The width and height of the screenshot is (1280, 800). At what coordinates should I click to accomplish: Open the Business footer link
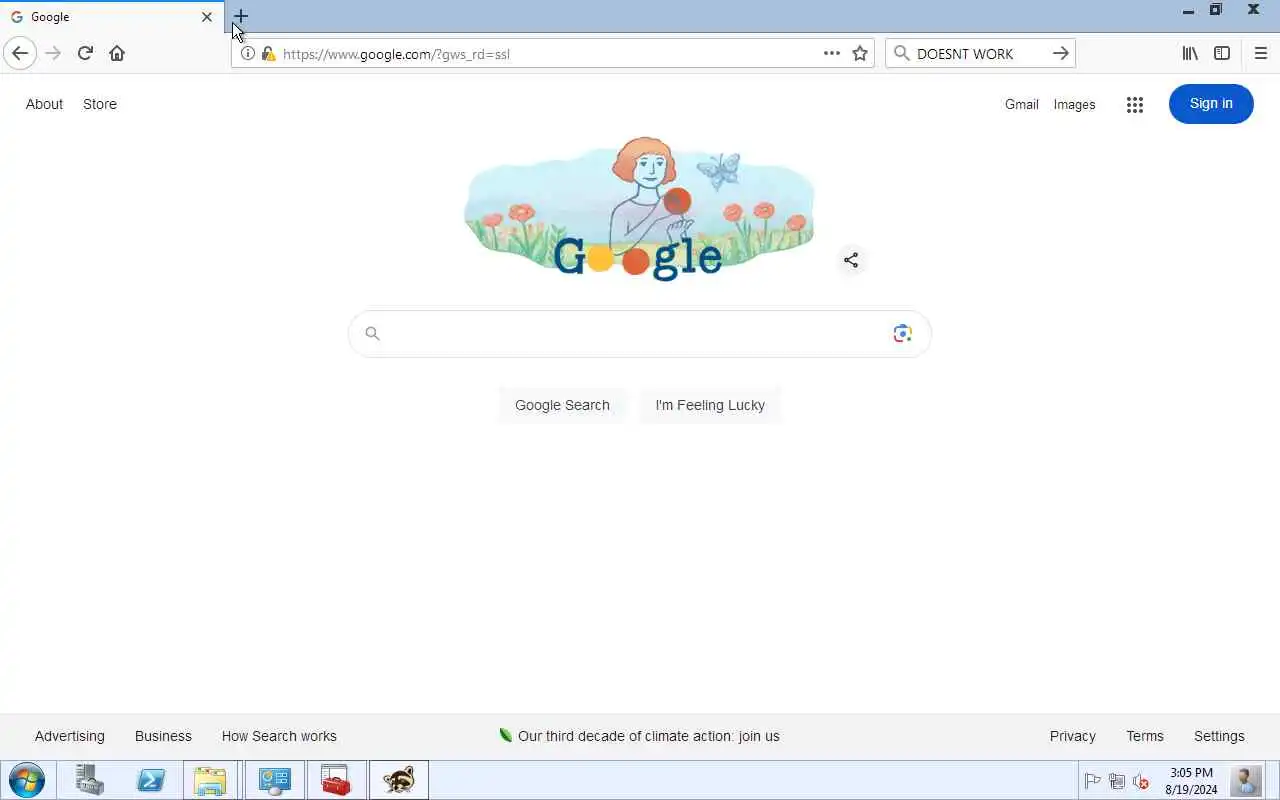tap(163, 736)
